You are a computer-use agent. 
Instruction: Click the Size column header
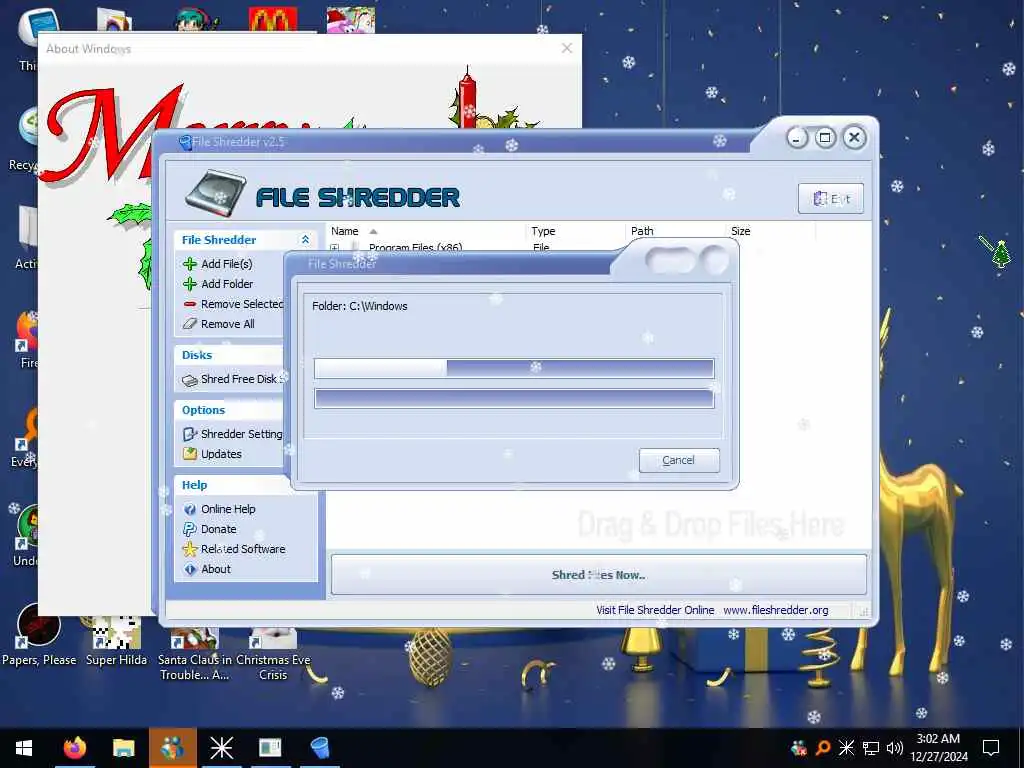[x=741, y=231]
